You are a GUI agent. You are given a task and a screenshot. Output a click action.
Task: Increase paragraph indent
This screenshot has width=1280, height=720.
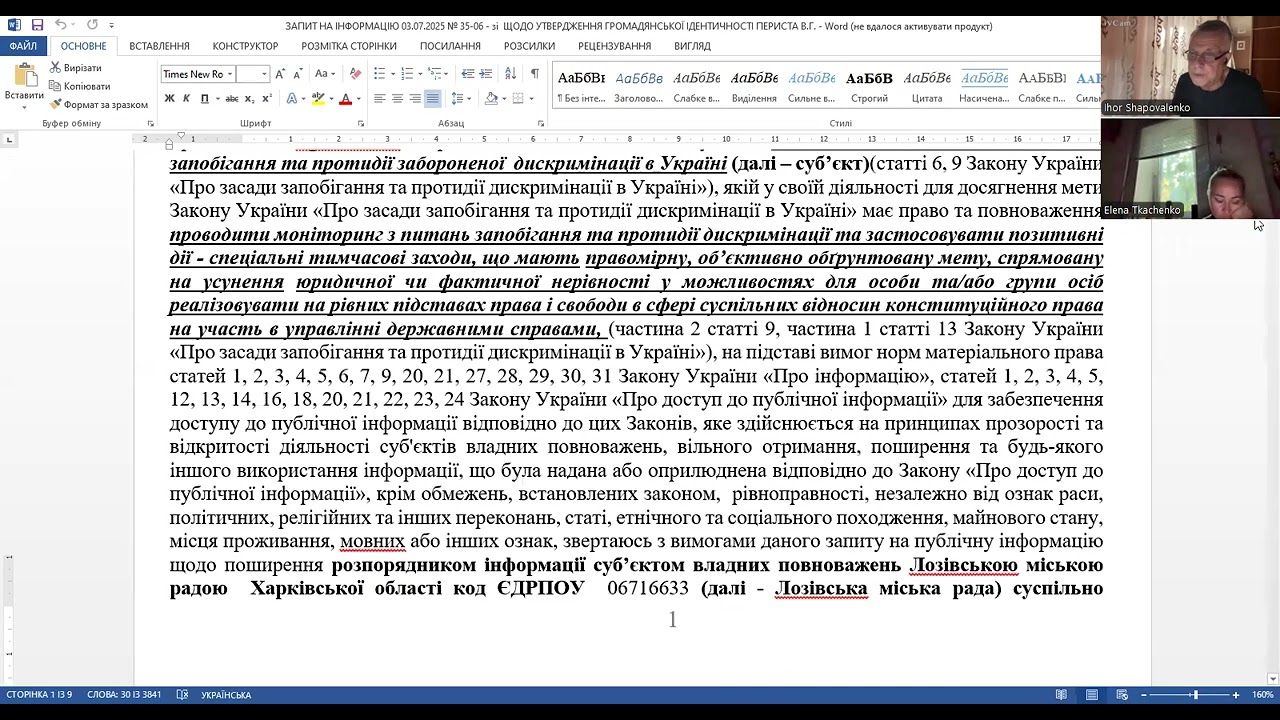point(485,74)
